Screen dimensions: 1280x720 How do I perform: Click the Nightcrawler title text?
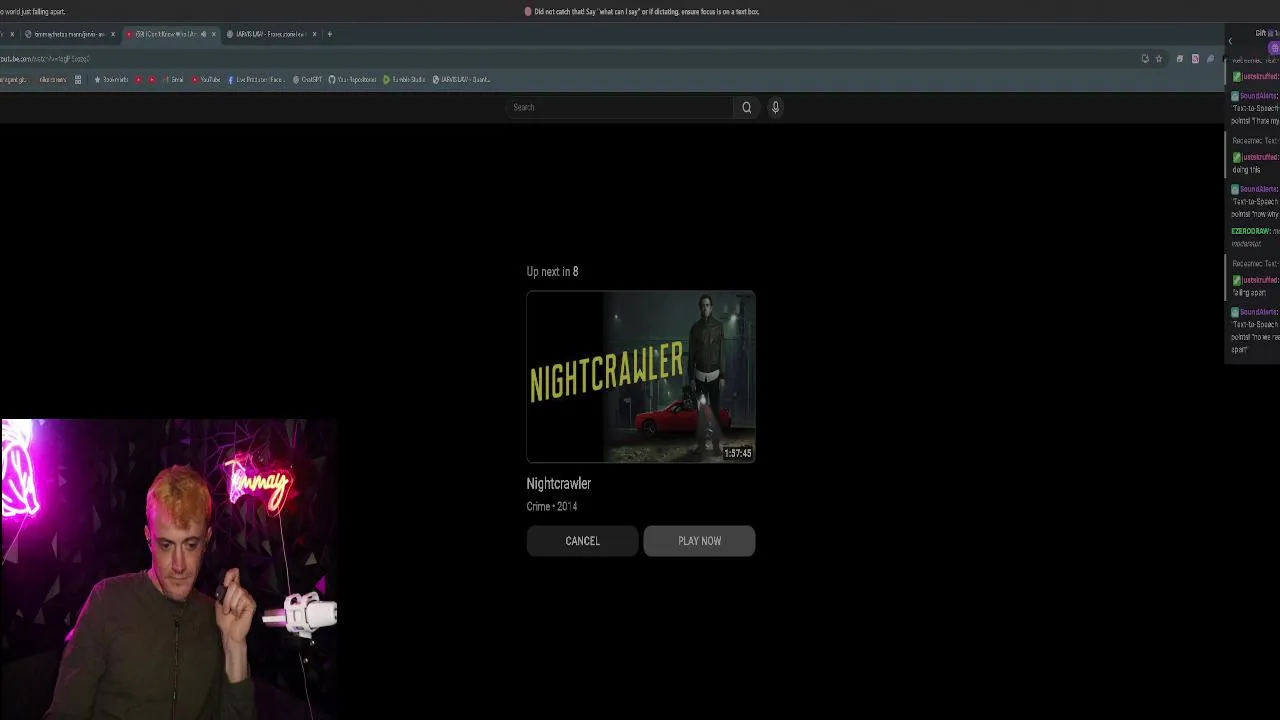coord(559,483)
